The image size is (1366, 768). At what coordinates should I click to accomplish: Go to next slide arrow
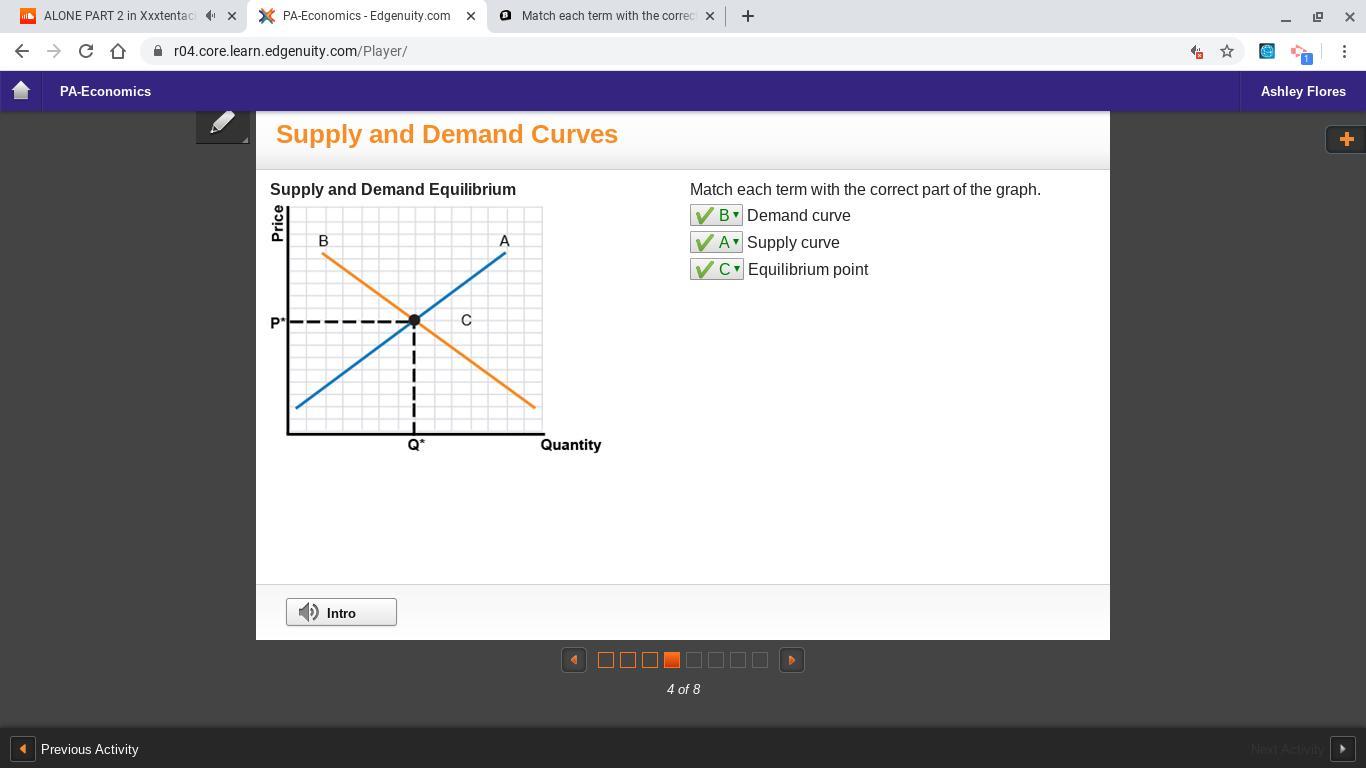pyautogui.click(x=792, y=660)
